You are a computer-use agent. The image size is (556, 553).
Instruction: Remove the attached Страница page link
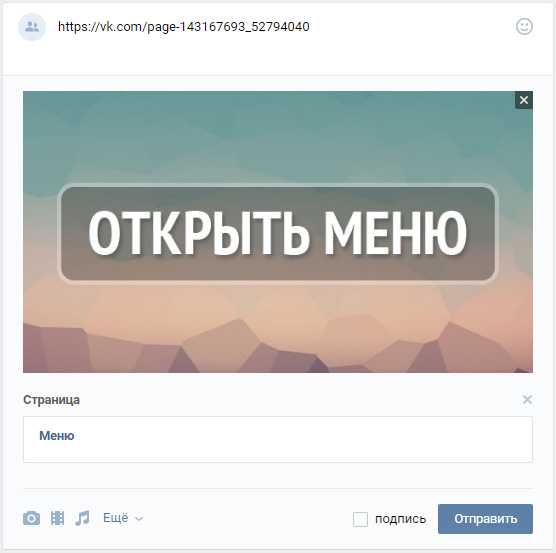[x=527, y=400]
